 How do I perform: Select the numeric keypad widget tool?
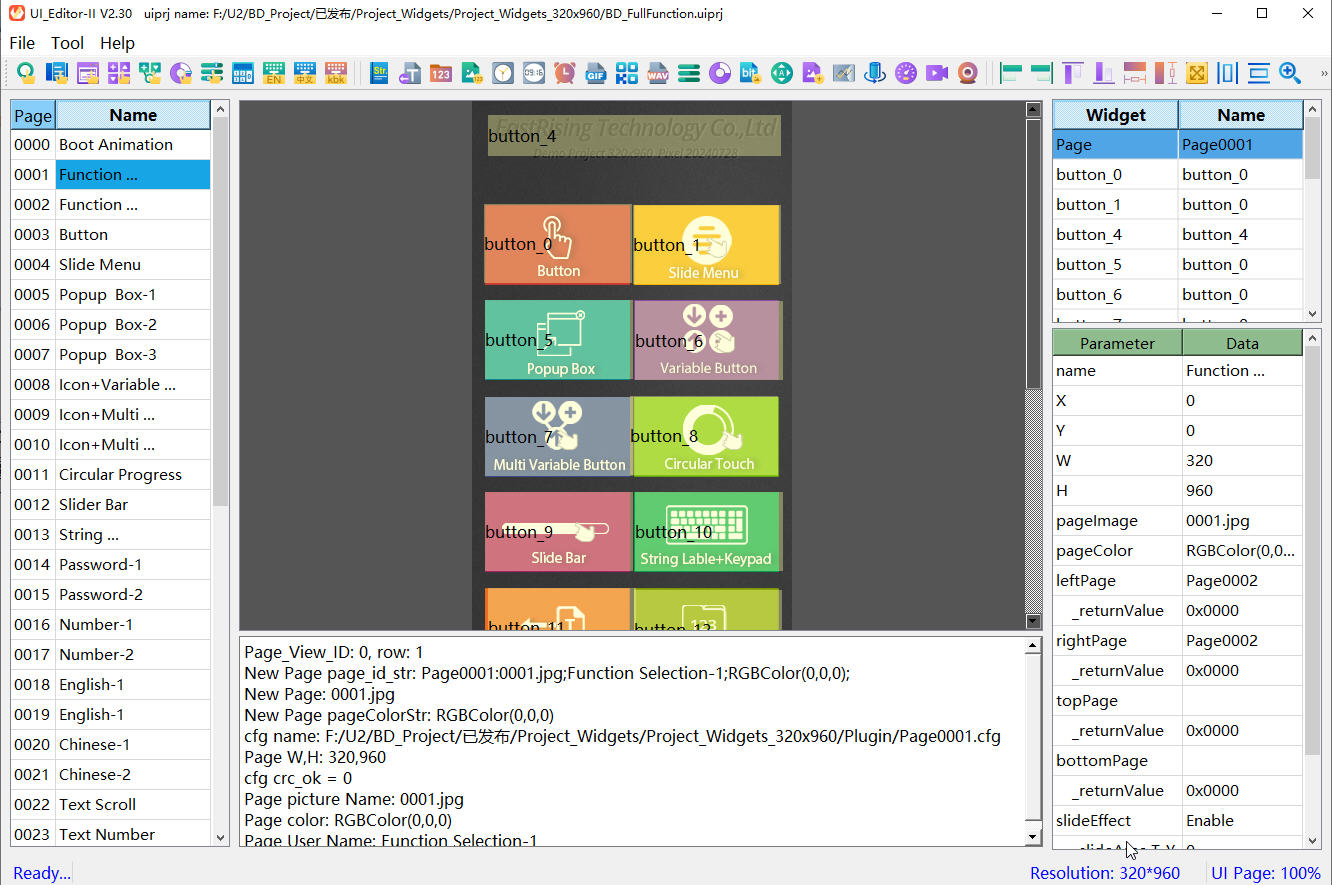click(x=243, y=73)
